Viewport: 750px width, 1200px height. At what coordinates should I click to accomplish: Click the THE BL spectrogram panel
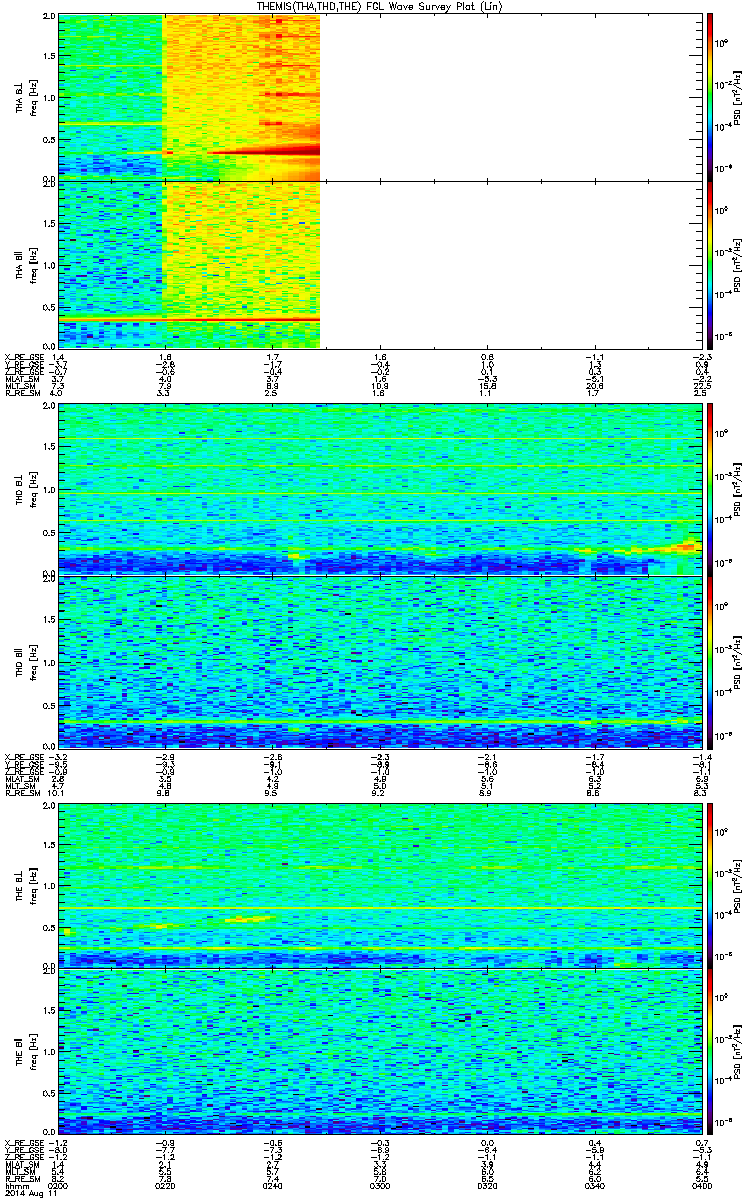click(x=380, y=884)
